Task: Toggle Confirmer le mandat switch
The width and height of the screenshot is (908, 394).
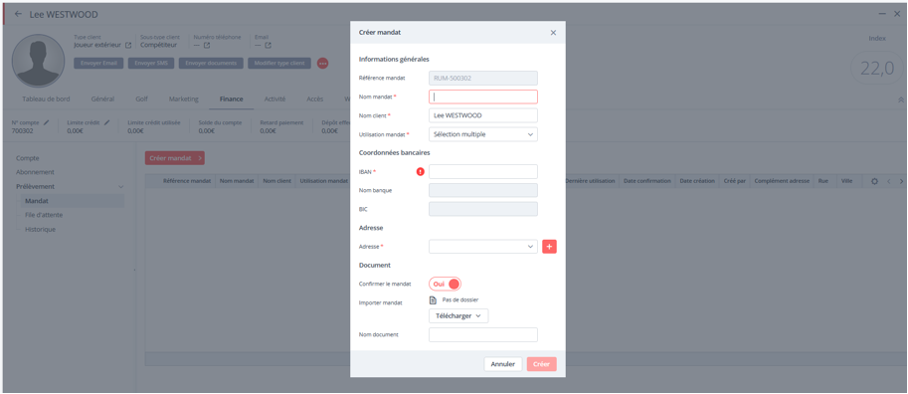Action: point(445,284)
